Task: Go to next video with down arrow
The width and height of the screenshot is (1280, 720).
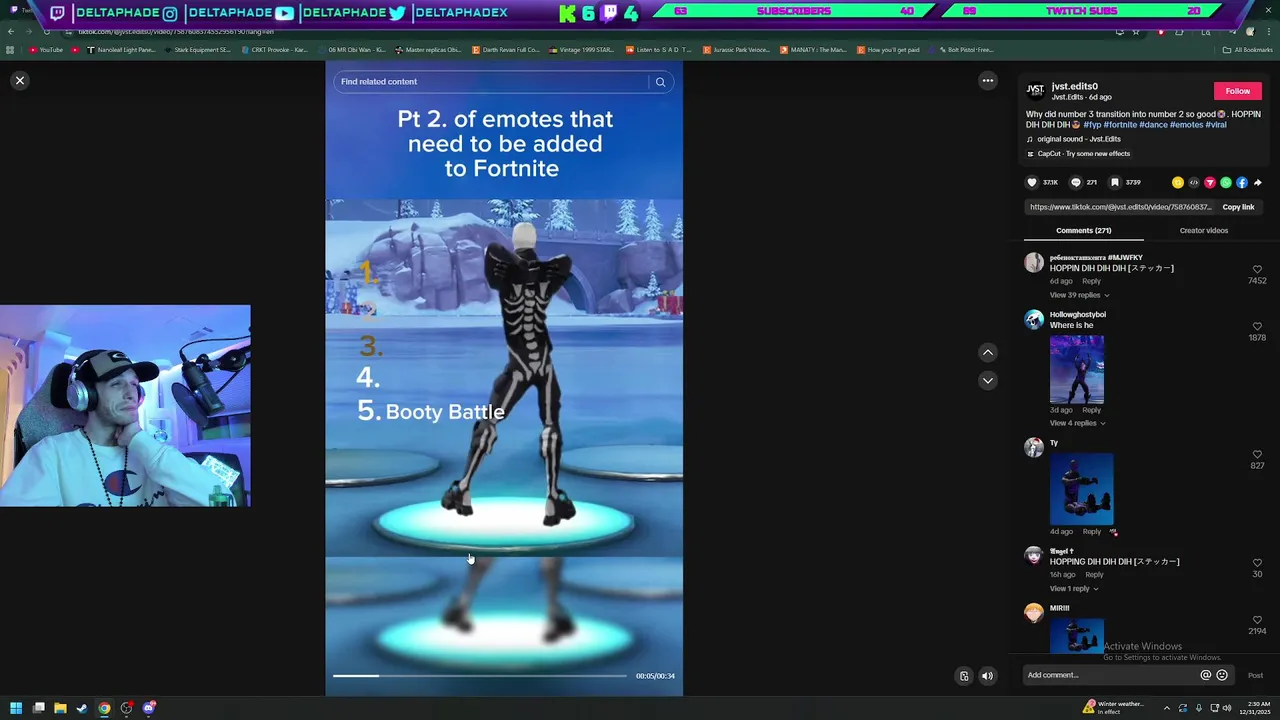Action: [987, 380]
